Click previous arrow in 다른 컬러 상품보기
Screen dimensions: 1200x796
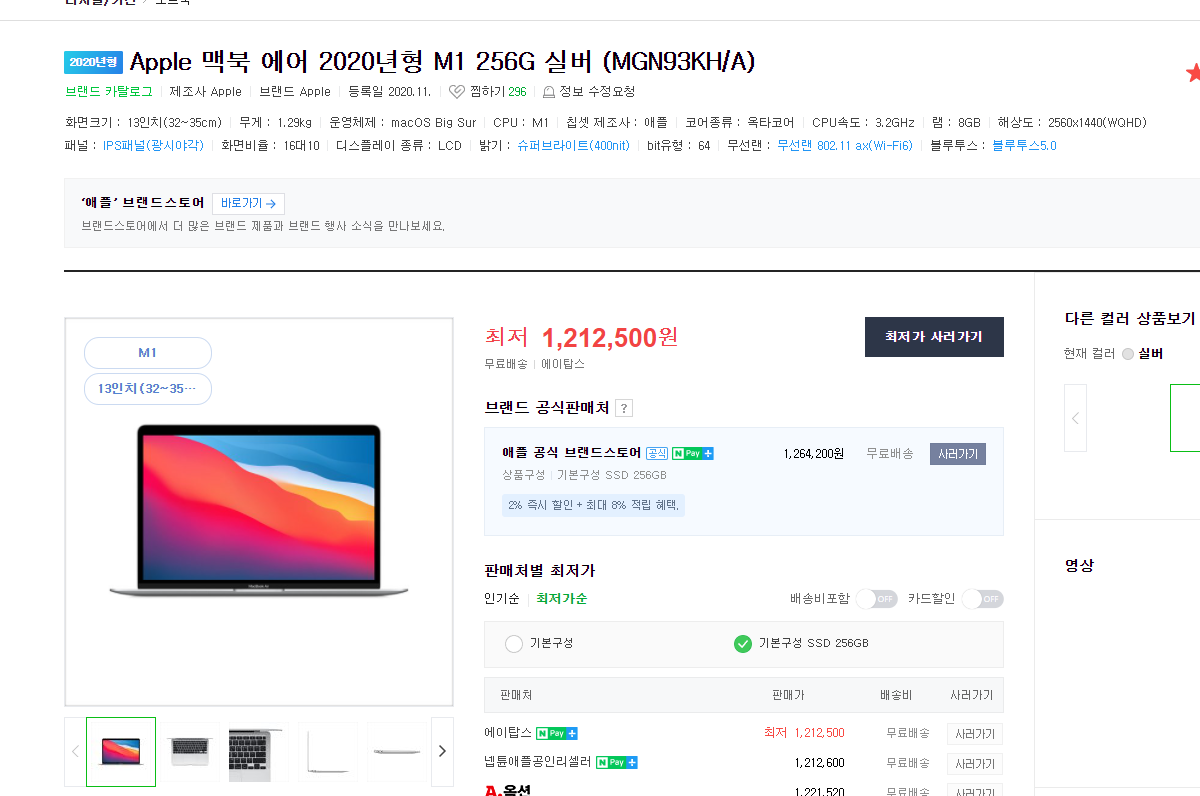click(x=1075, y=418)
